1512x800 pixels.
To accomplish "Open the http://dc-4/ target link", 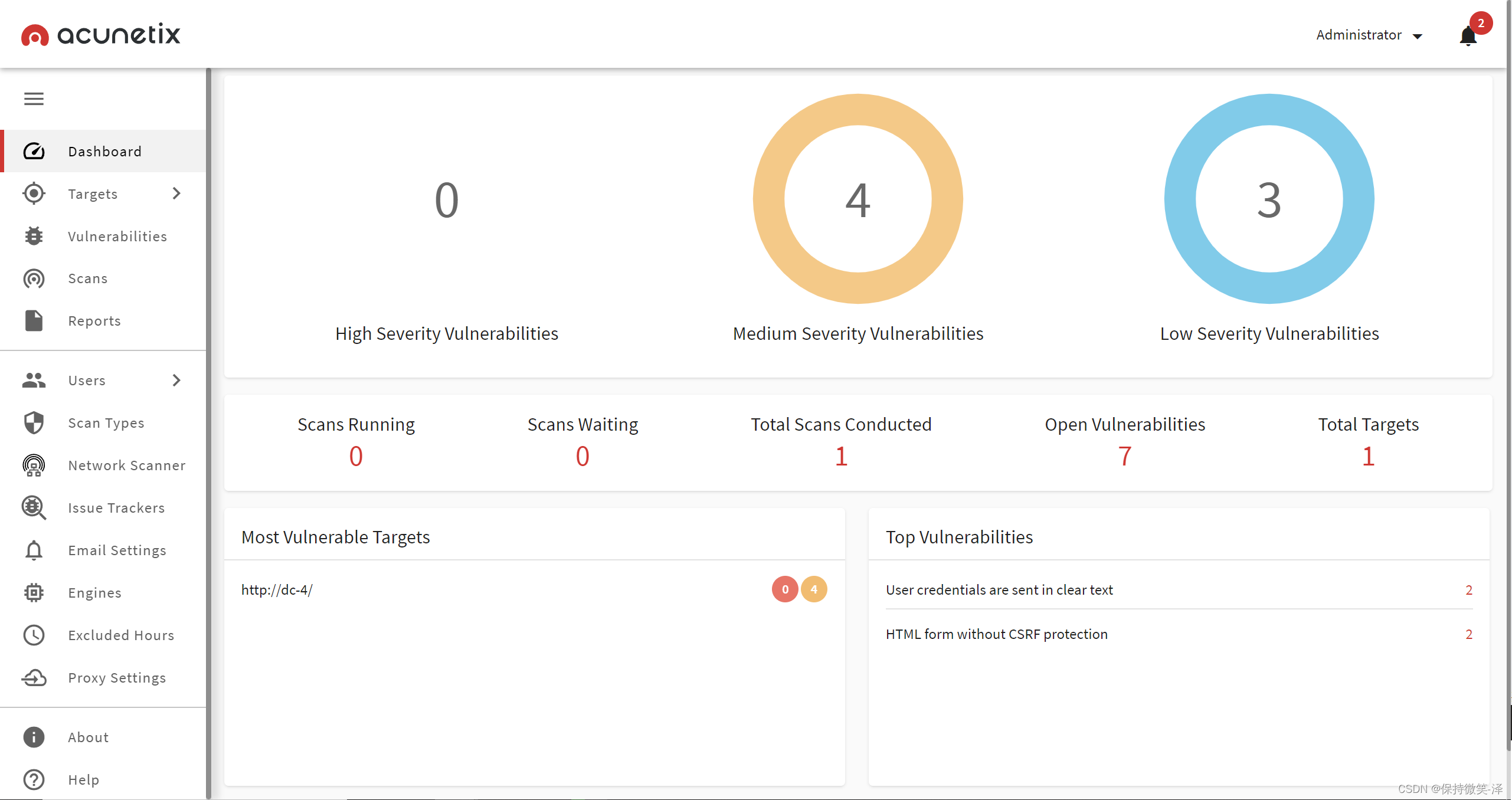I will click(277, 589).
